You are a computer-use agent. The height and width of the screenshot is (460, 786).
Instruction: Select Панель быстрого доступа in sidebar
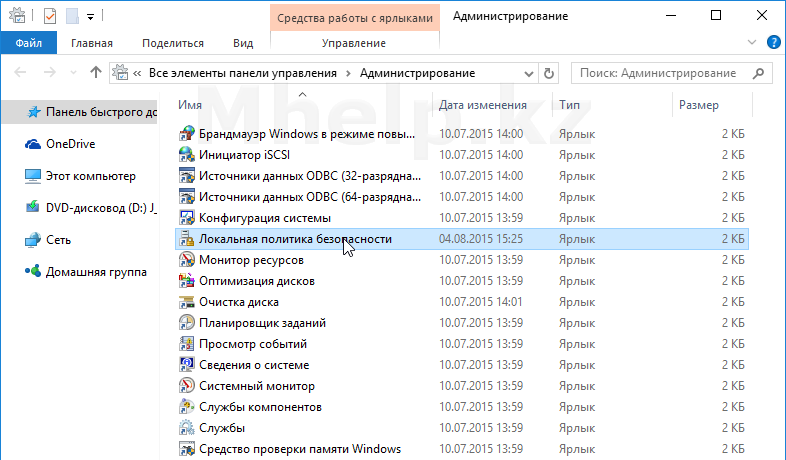coord(79,112)
